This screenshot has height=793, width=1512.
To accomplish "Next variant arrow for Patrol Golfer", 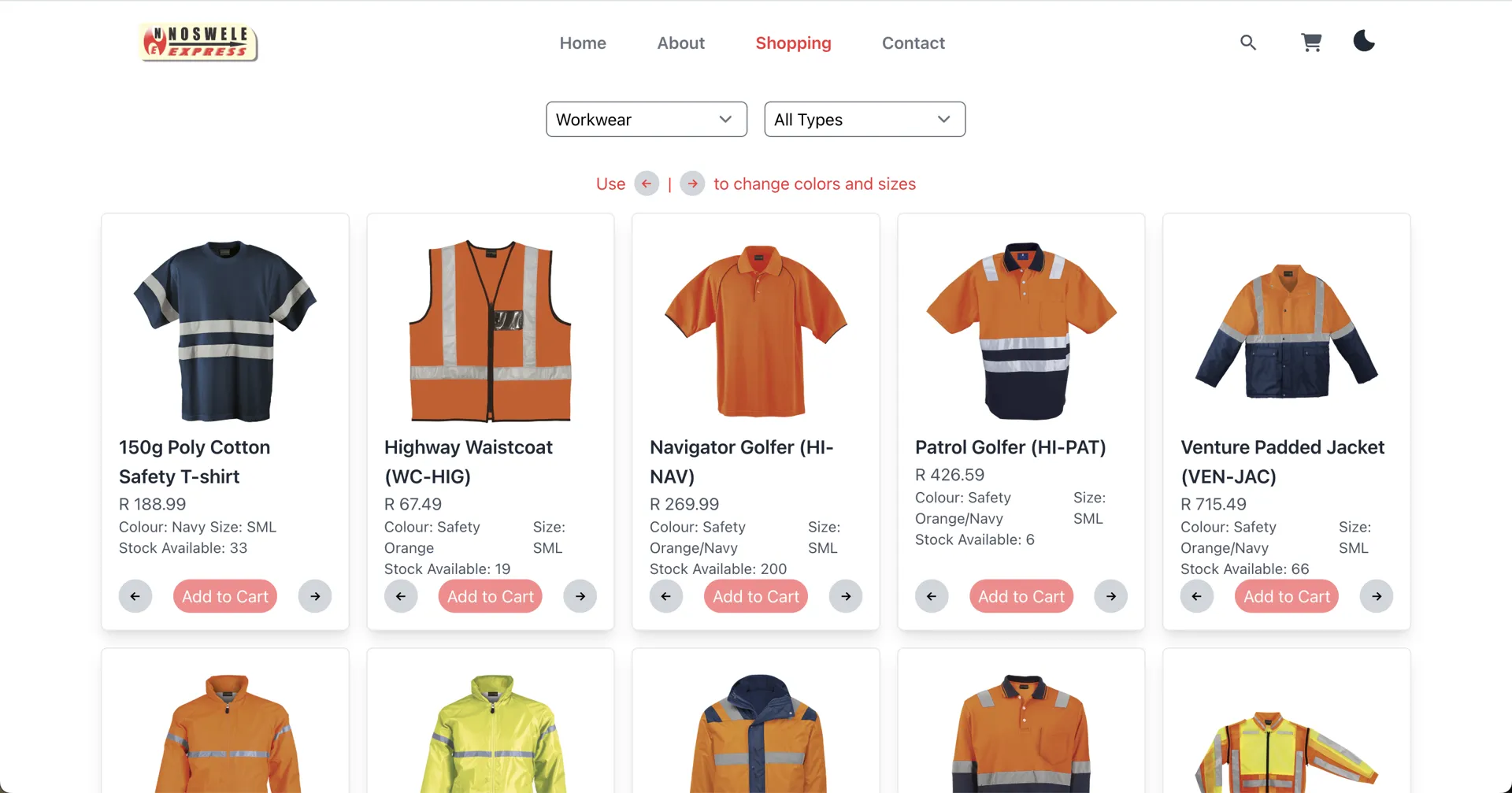I will (x=1111, y=596).
